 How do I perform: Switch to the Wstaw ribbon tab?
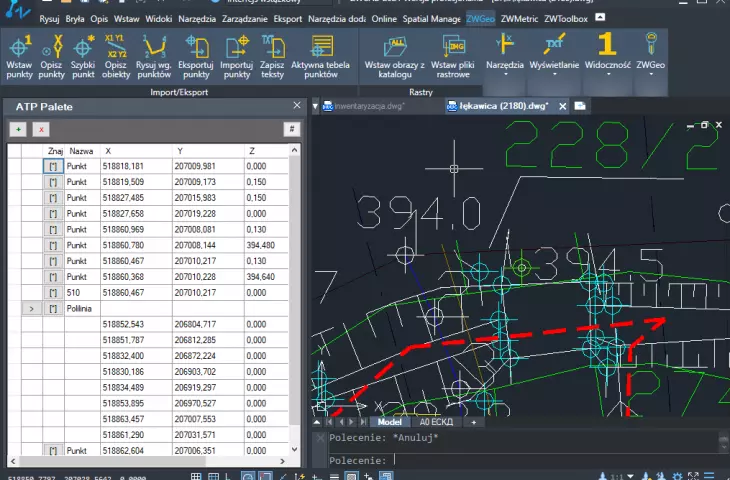coord(126,19)
